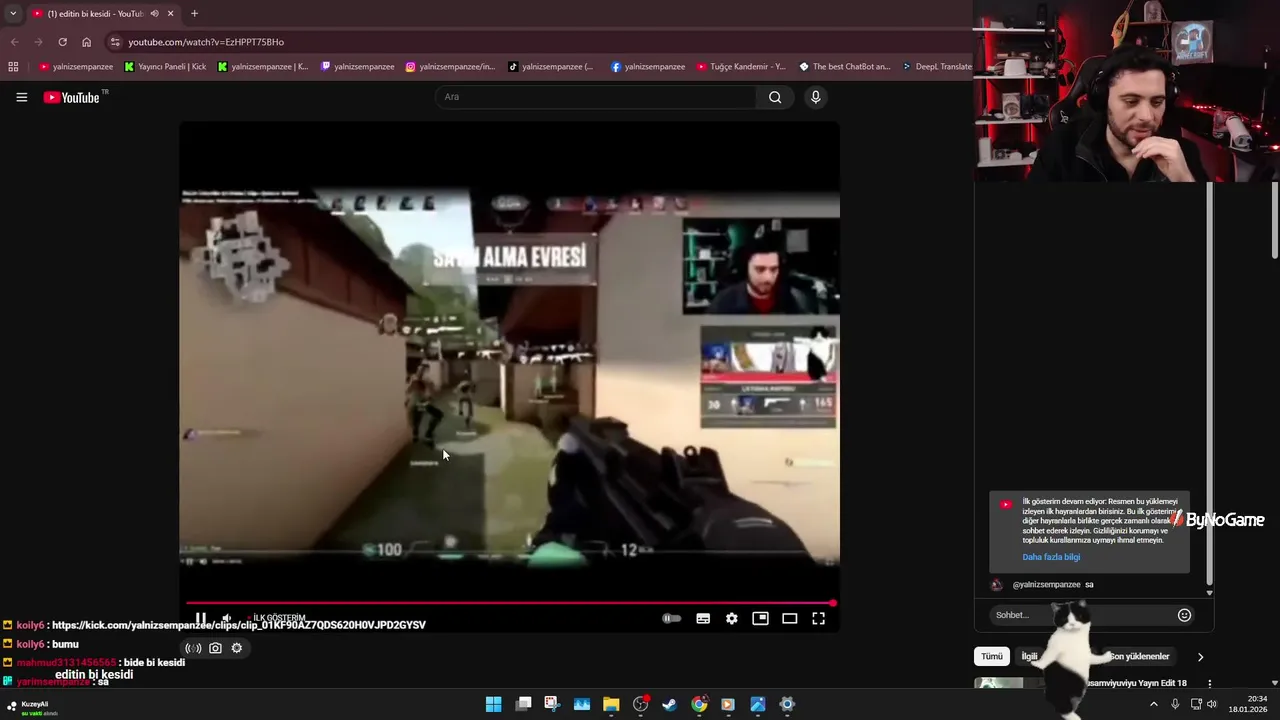Switch video to miniplayer mode
The image size is (1280, 720).
tap(760, 619)
